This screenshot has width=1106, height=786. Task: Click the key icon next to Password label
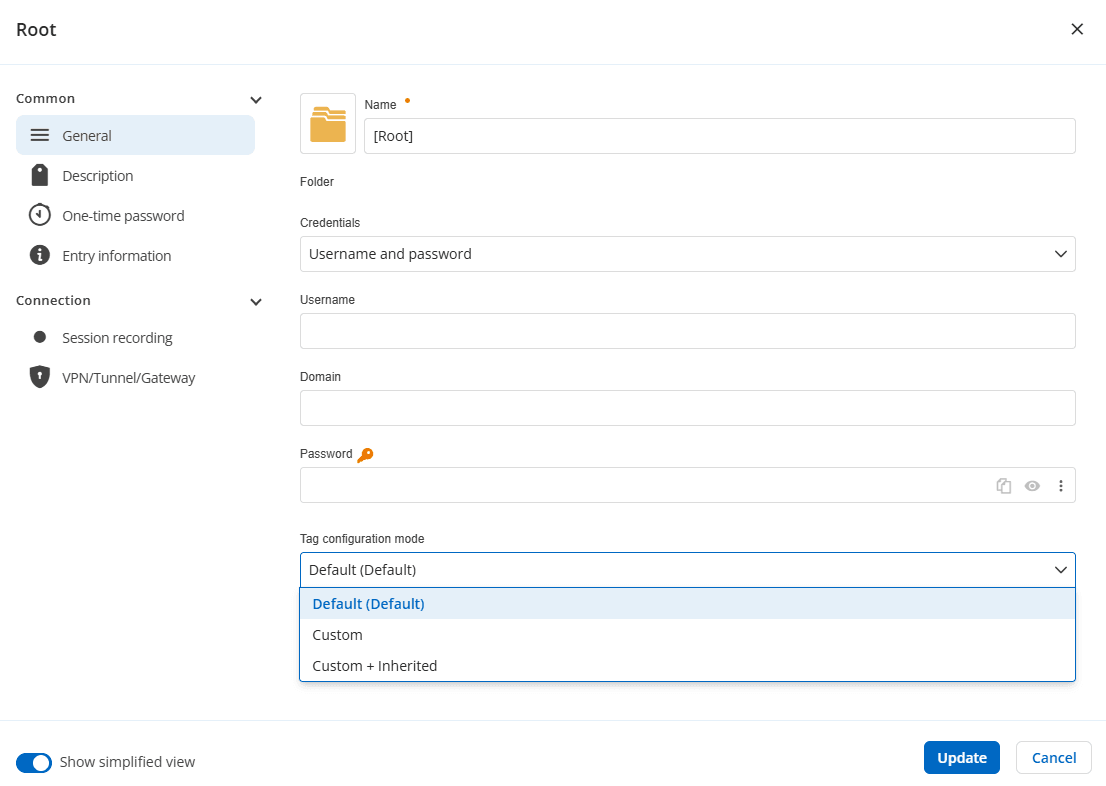click(x=365, y=453)
